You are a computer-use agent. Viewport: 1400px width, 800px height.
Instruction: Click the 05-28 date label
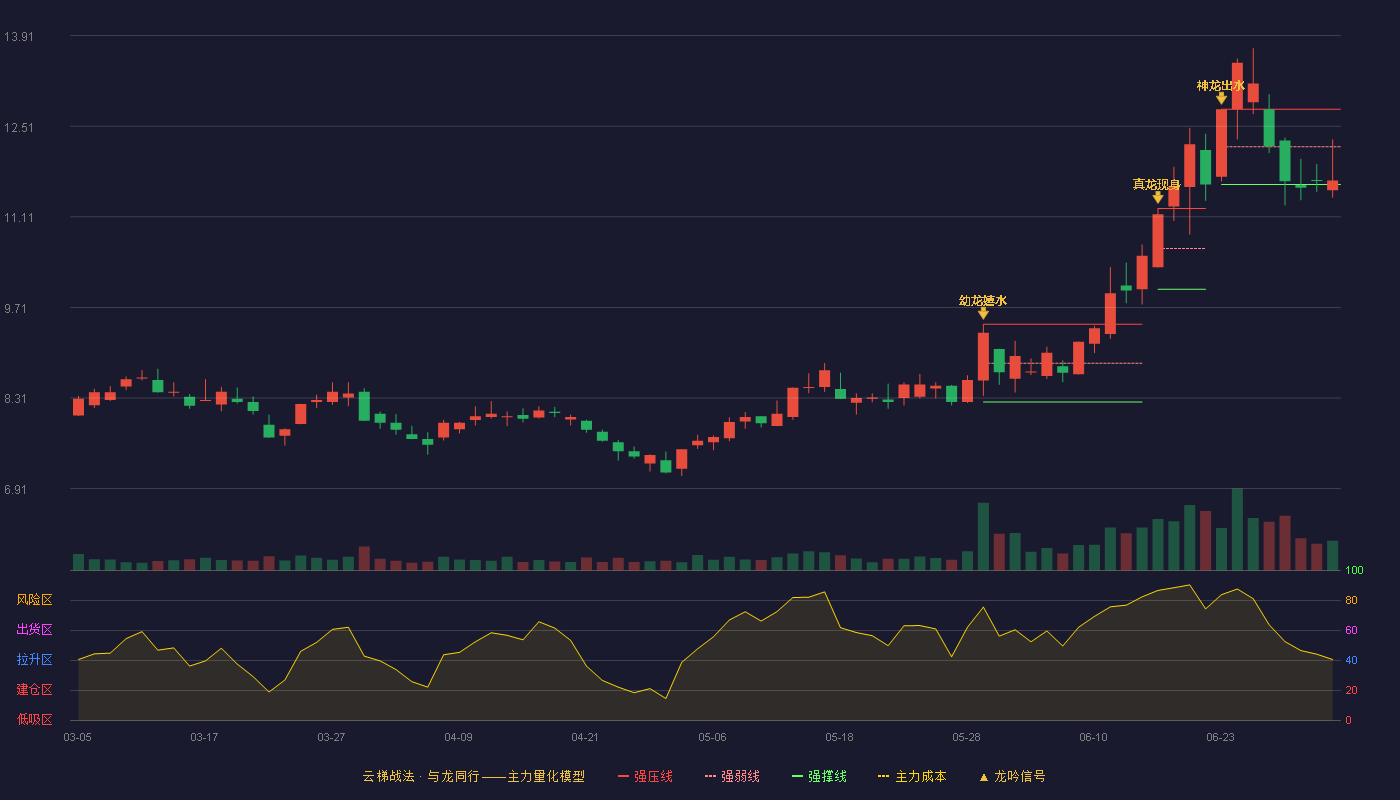point(966,737)
